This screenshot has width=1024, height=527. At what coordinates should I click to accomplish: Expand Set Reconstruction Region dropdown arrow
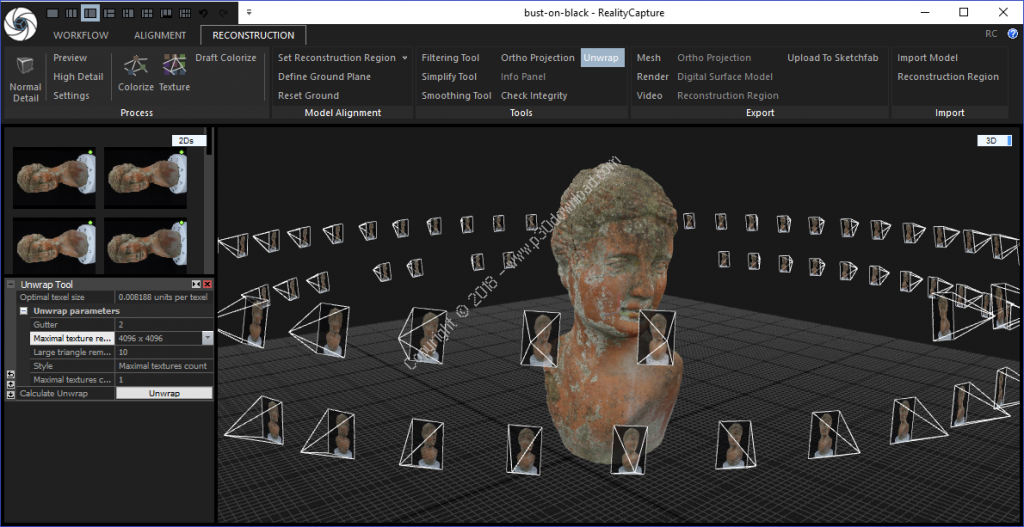coord(405,58)
